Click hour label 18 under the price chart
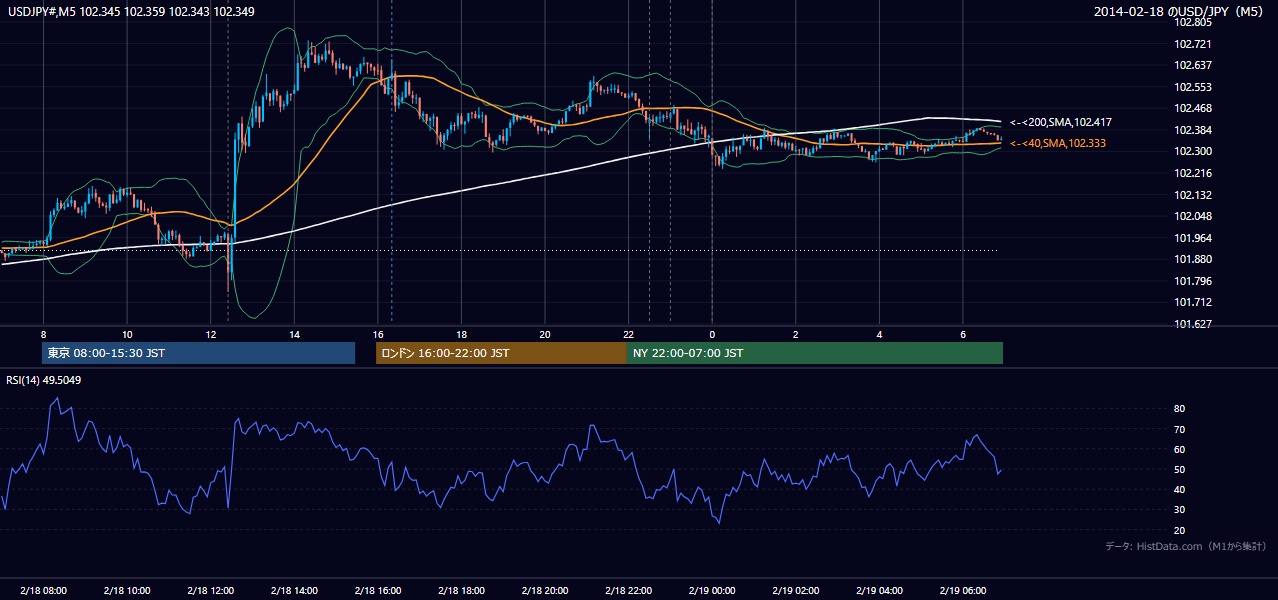This screenshot has width=1278, height=600. (x=461, y=334)
